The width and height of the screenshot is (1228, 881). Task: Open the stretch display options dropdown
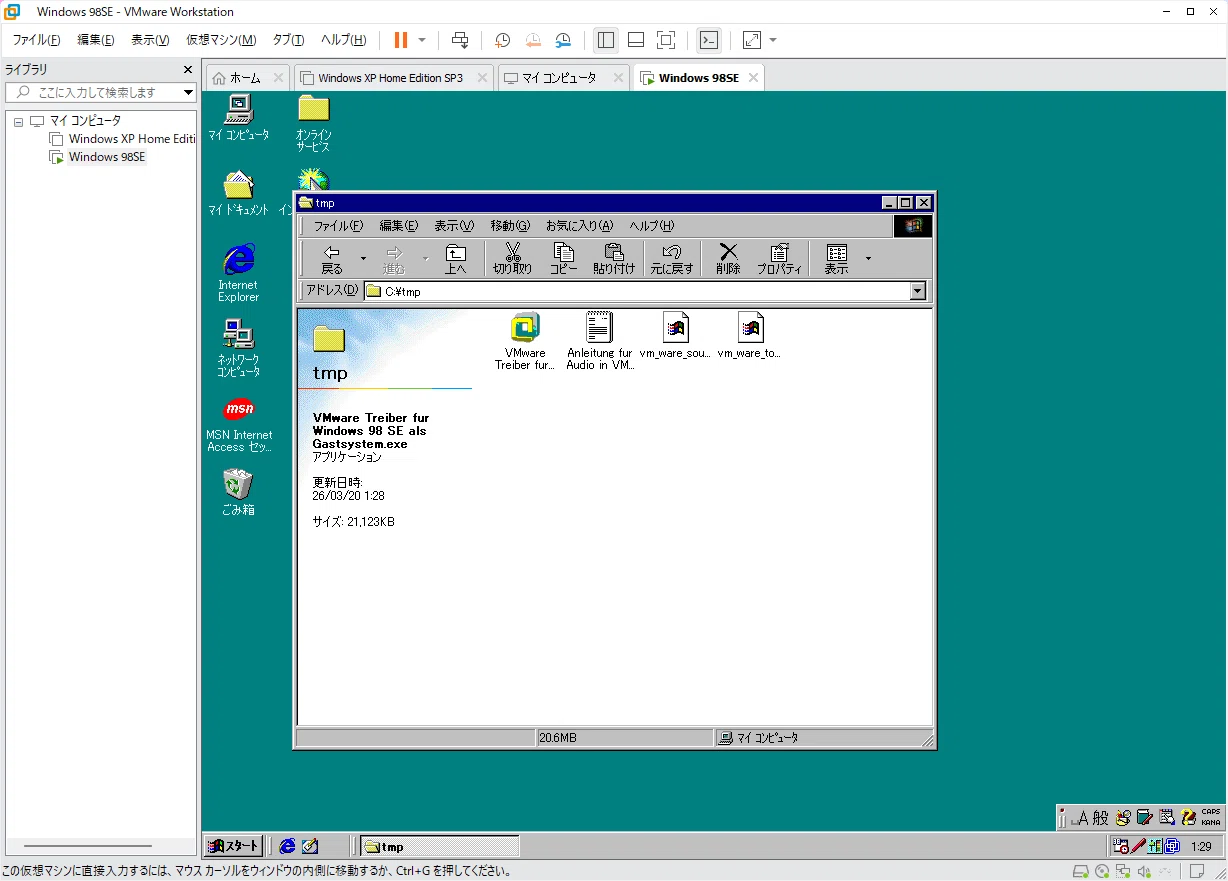(x=773, y=40)
